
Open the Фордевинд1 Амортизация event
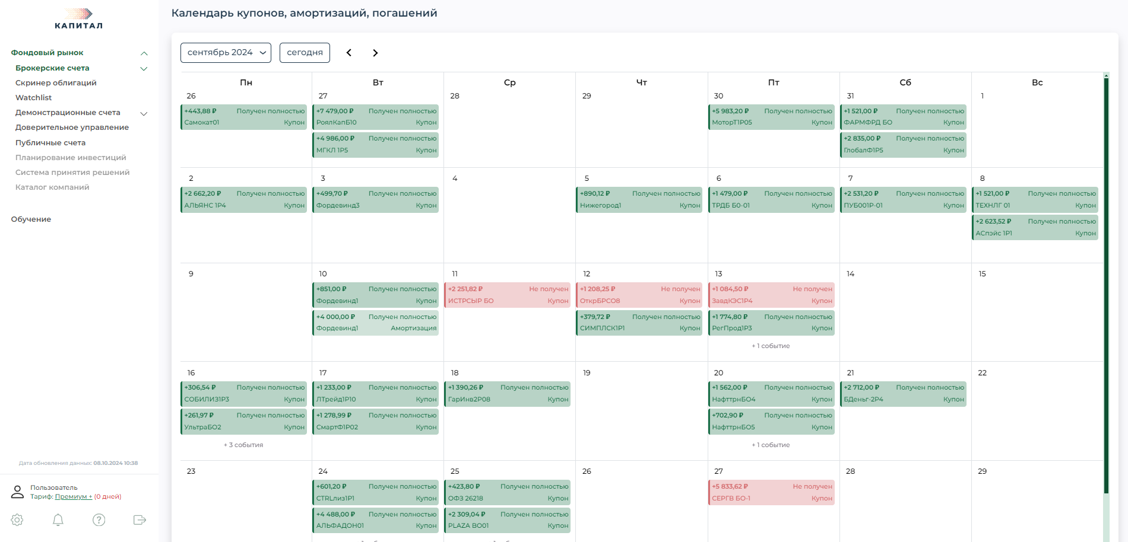pyautogui.click(x=376, y=322)
